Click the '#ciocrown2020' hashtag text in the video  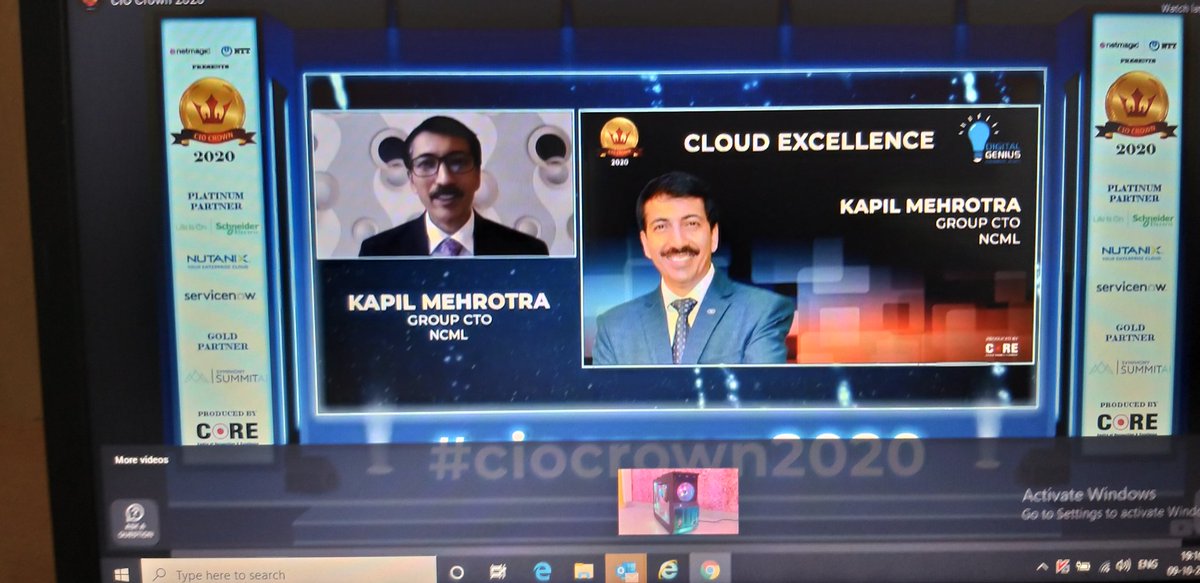pos(677,456)
